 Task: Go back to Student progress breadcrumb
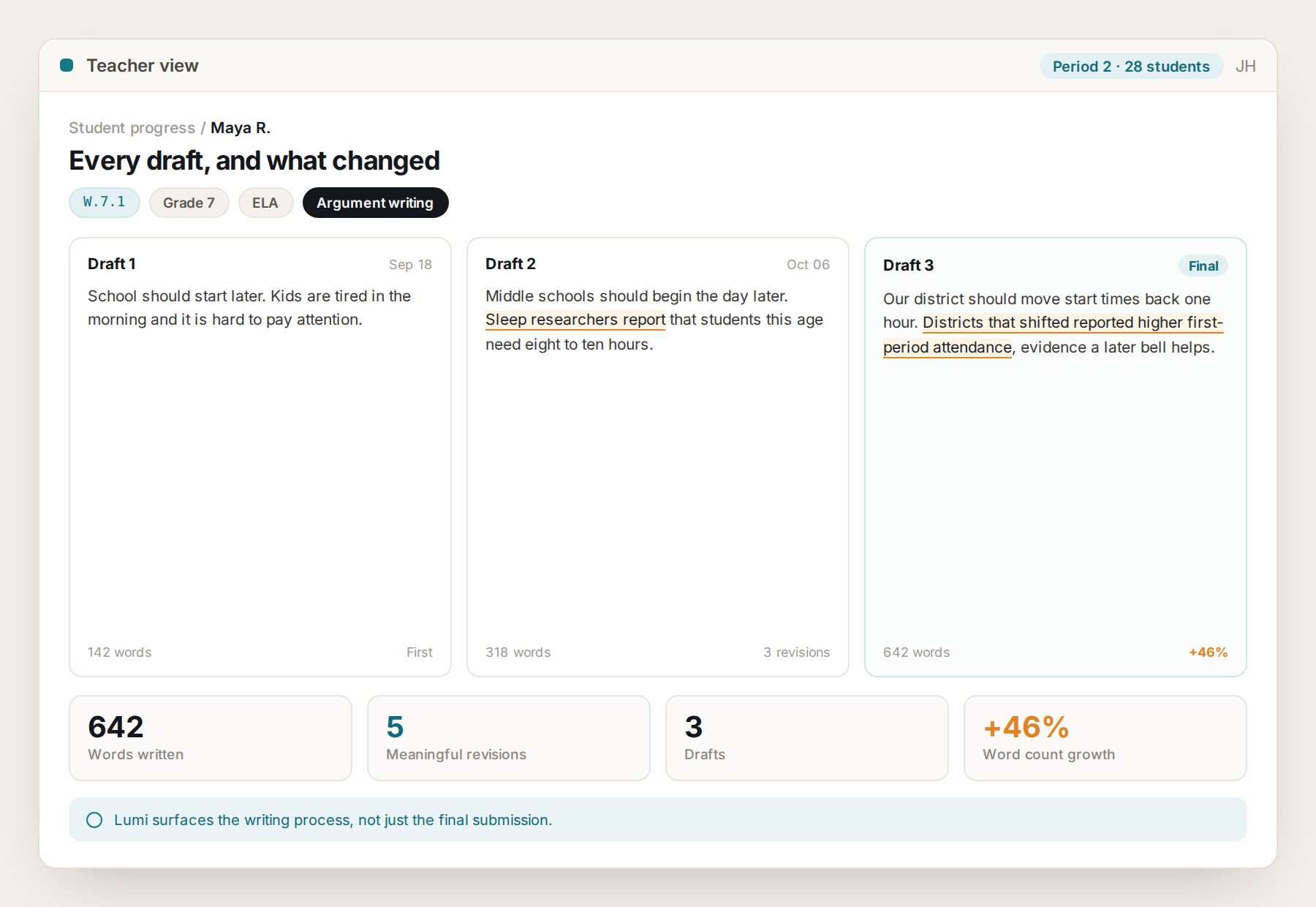tap(132, 128)
